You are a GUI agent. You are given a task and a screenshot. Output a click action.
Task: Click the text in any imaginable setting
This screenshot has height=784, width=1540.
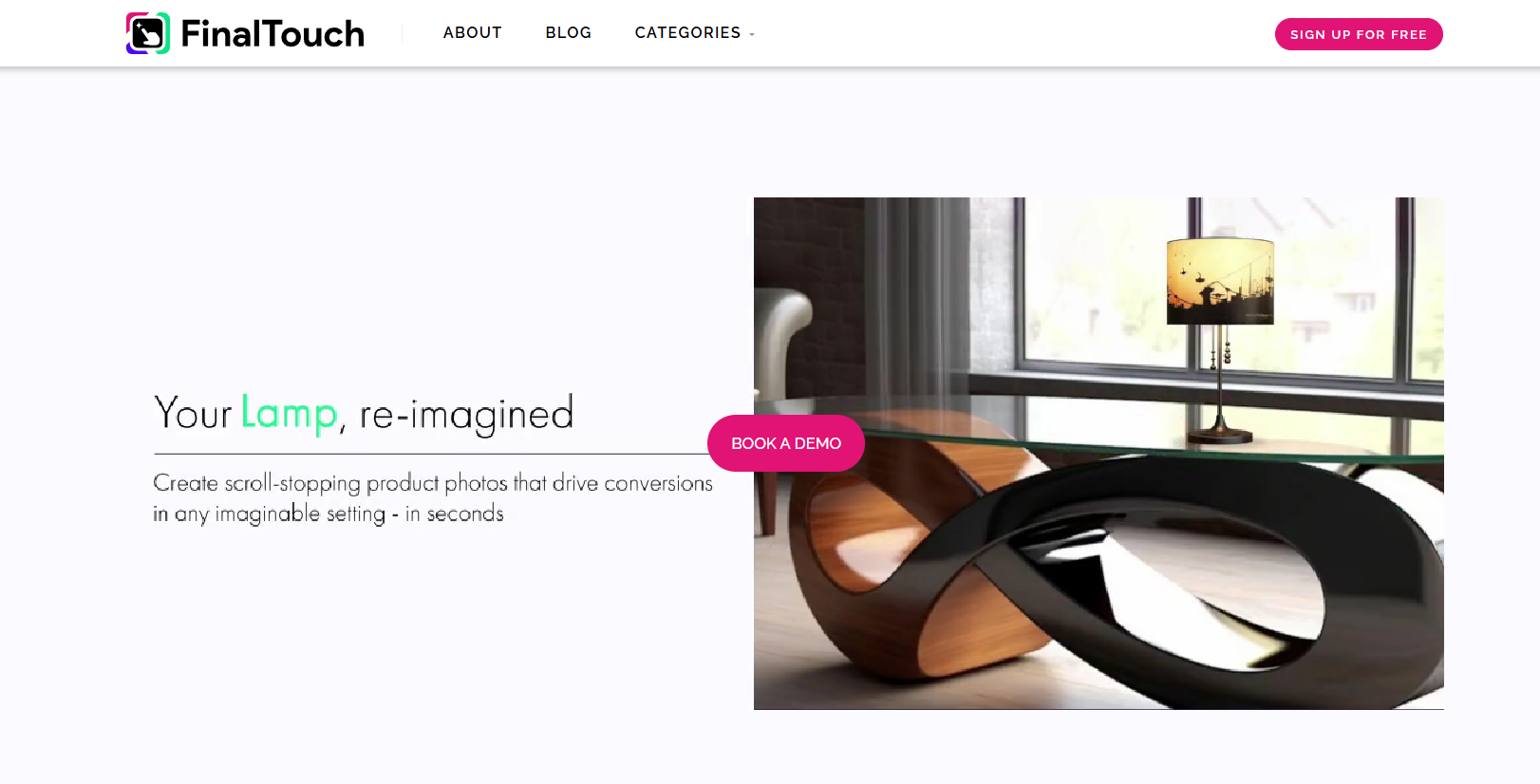pos(270,513)
